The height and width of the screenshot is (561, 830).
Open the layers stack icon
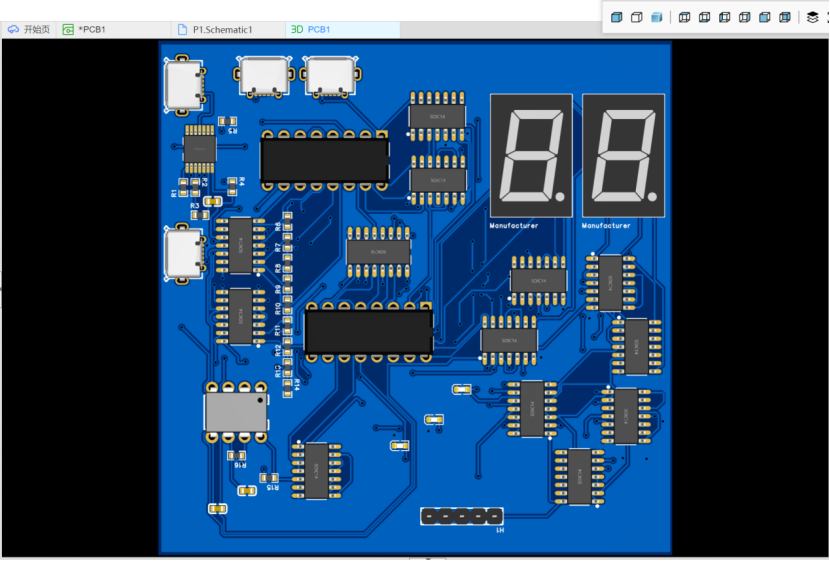tap(813, 17)
